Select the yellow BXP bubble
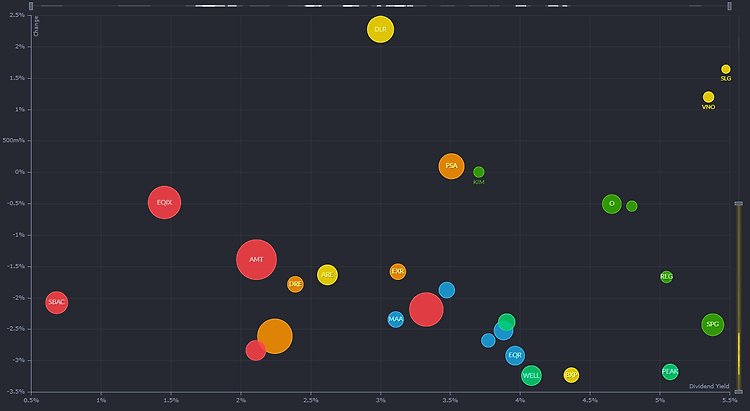750x411 pixels. [571, 375]
